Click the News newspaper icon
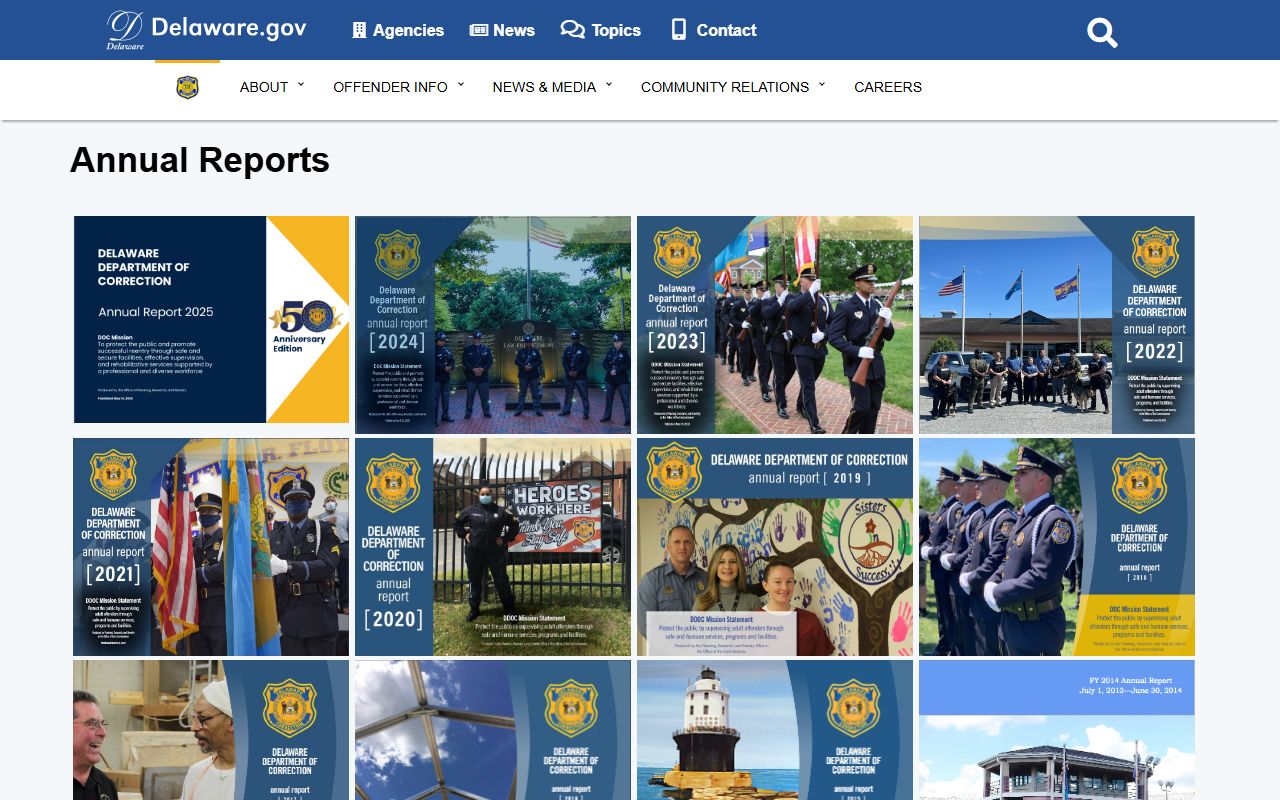Viewport: 1280px width, 800px height. point(479,30)
